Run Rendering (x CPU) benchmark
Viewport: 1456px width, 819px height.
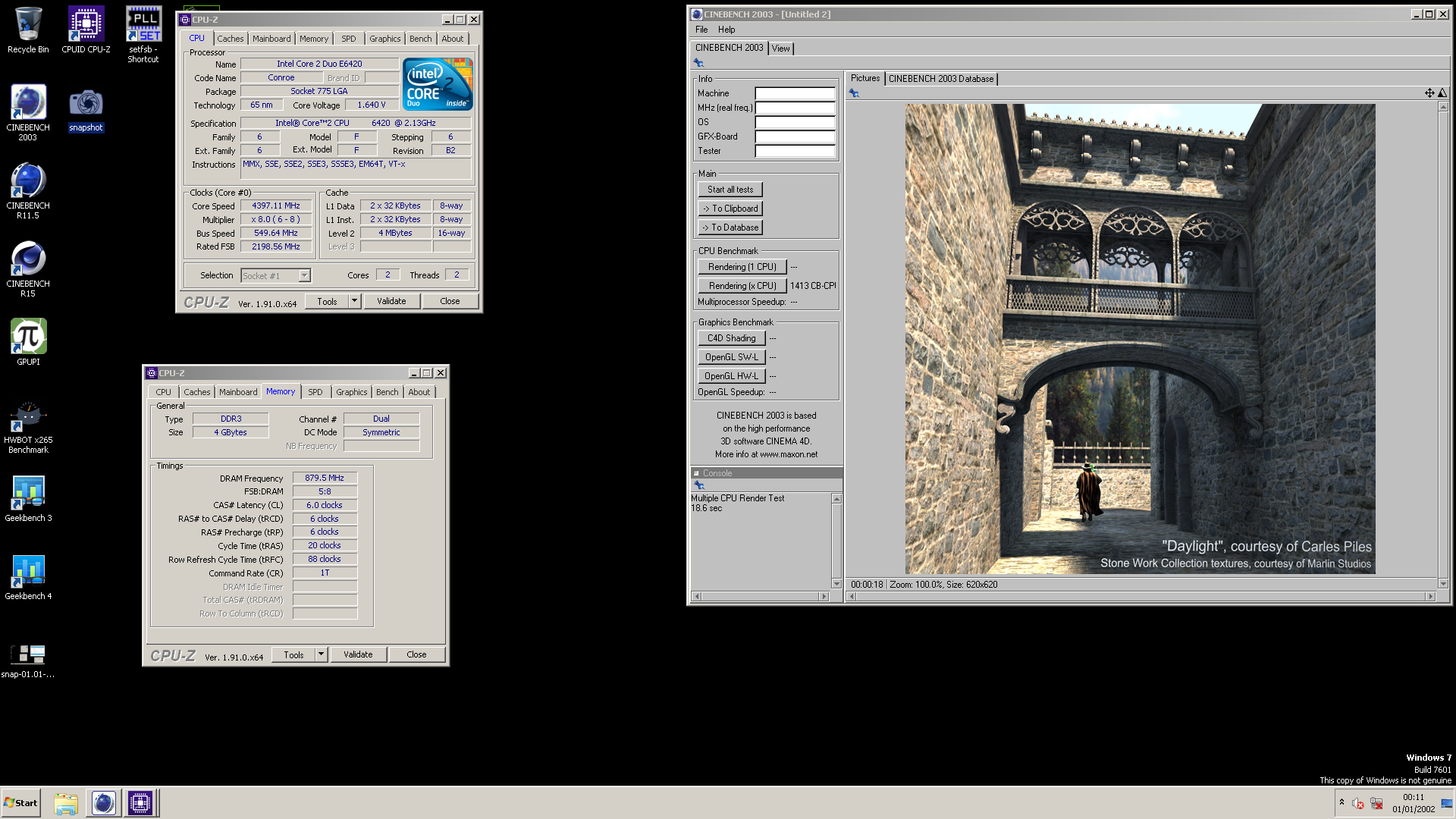pyautogui.click(x=742, y=286)
